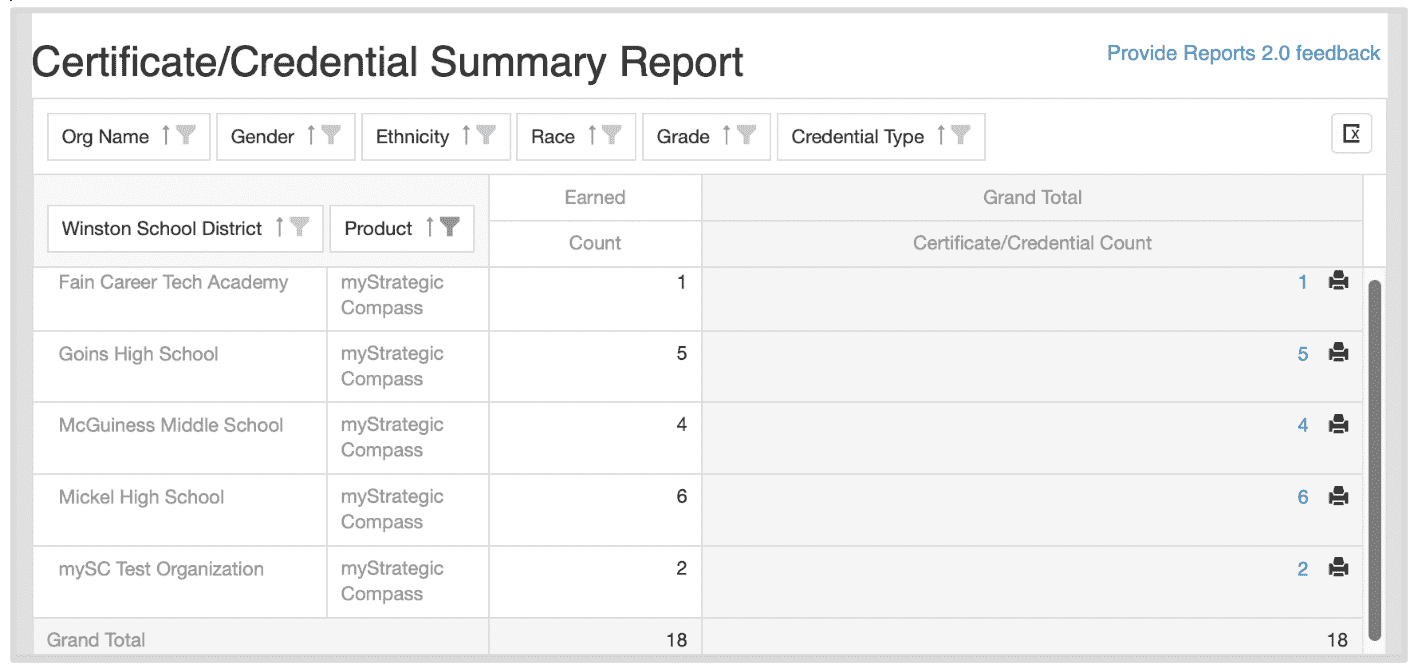Click the Mickel High School count link 6
The image size is (1420, 672).
(x=1302, y=497)
